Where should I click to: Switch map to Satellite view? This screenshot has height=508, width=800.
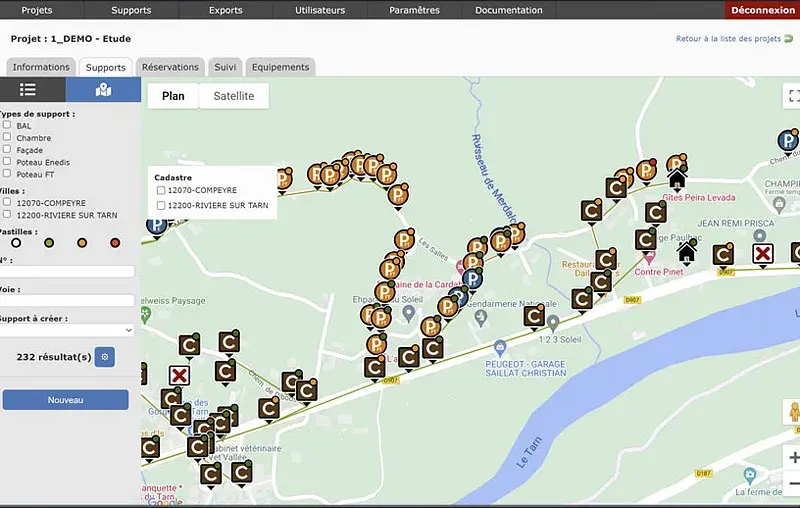coord(234,96)
